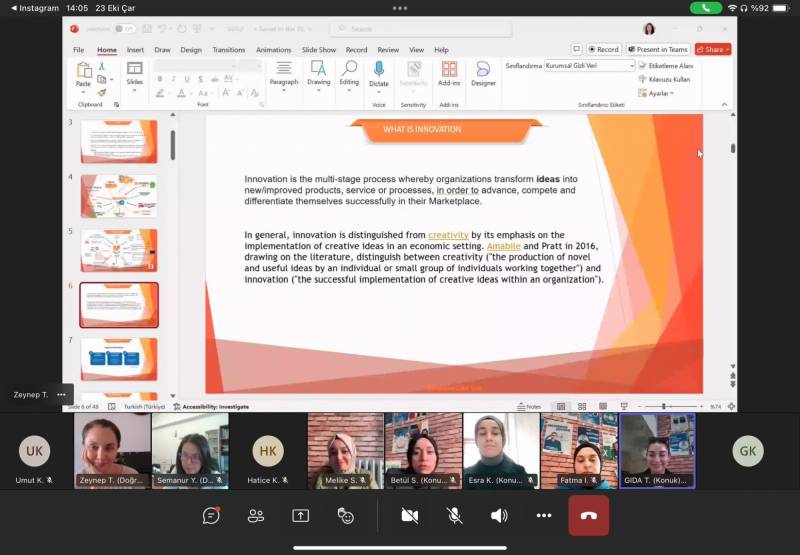
Task: Unmute the microphone in call bar
Action: 454,515
